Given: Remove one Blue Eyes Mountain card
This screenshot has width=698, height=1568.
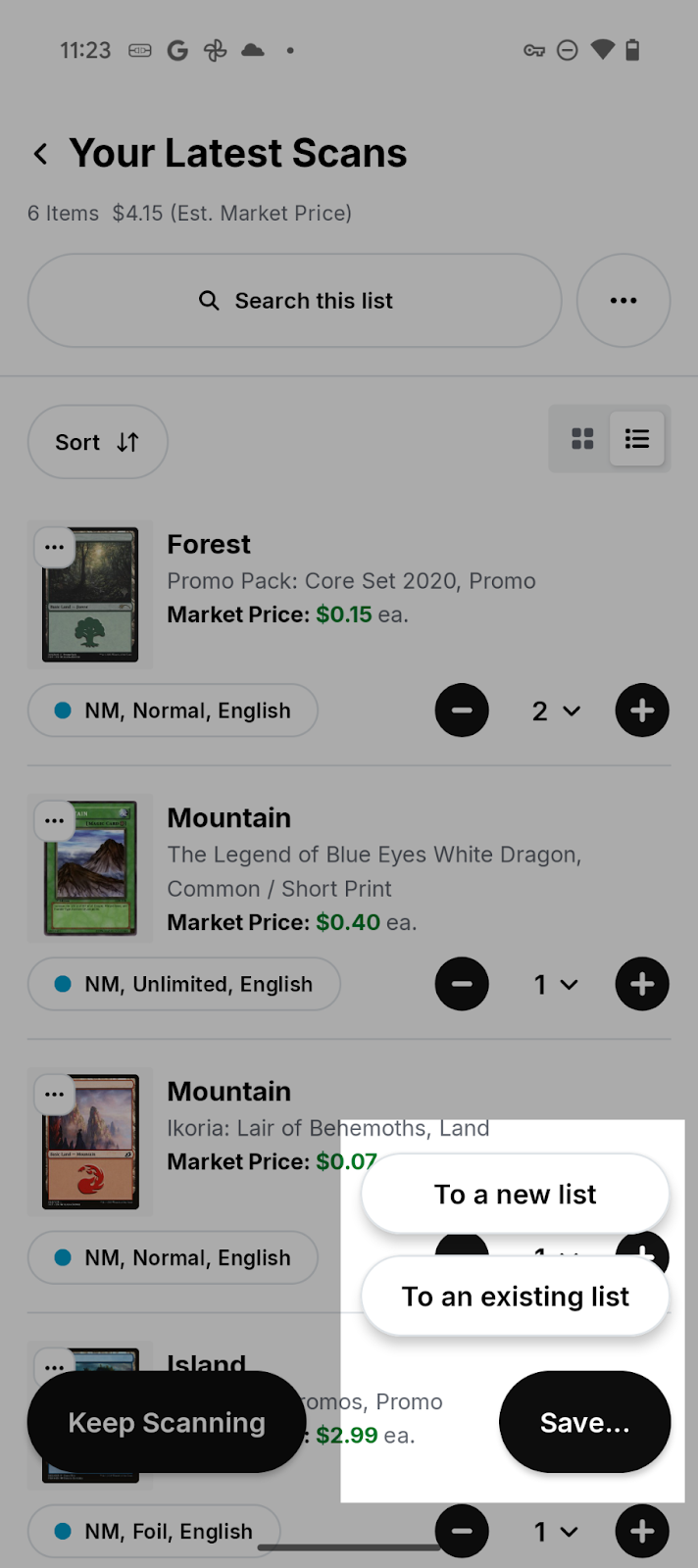Looking at the screenshot, I should 462,984.
